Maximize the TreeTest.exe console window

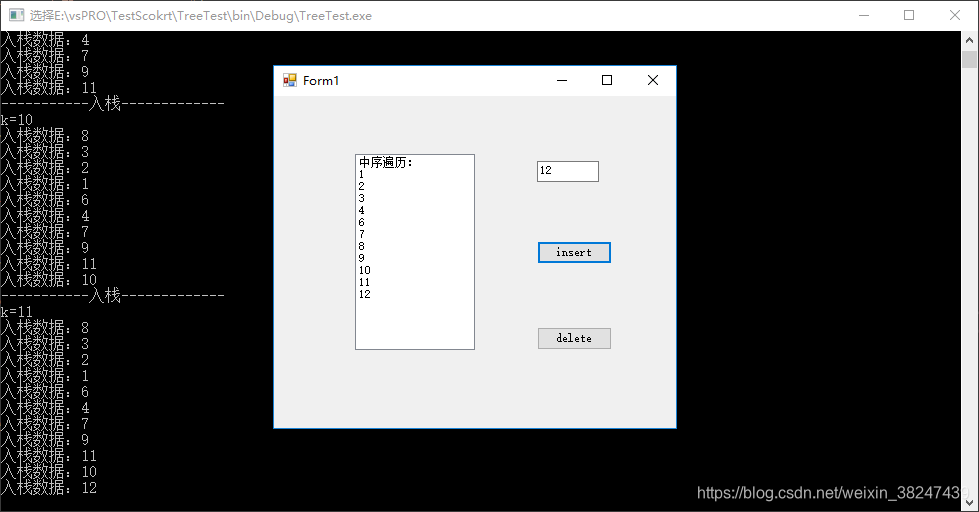[909, 15]
